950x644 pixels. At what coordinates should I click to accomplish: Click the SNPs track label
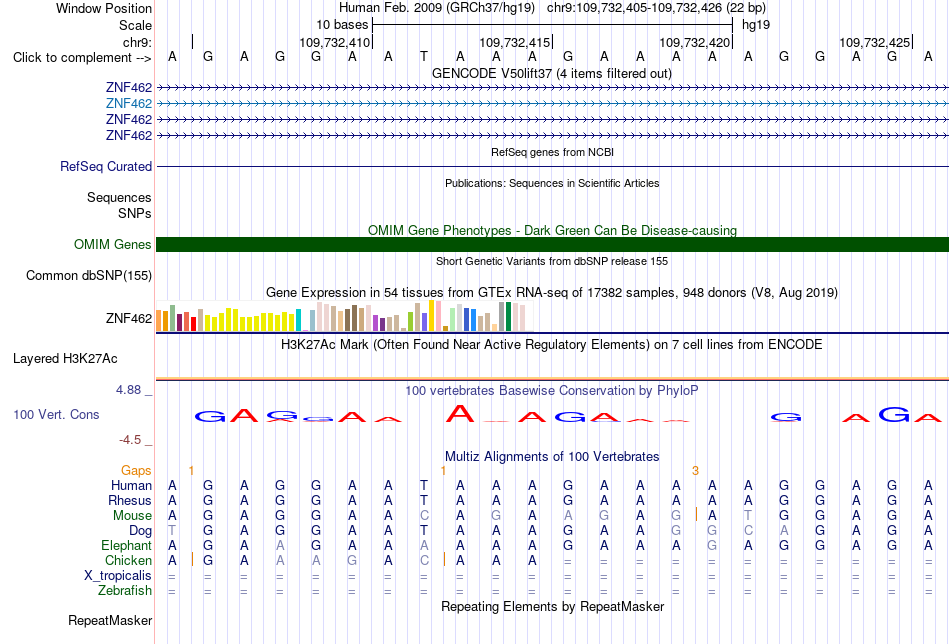click(x=135, y=213)
